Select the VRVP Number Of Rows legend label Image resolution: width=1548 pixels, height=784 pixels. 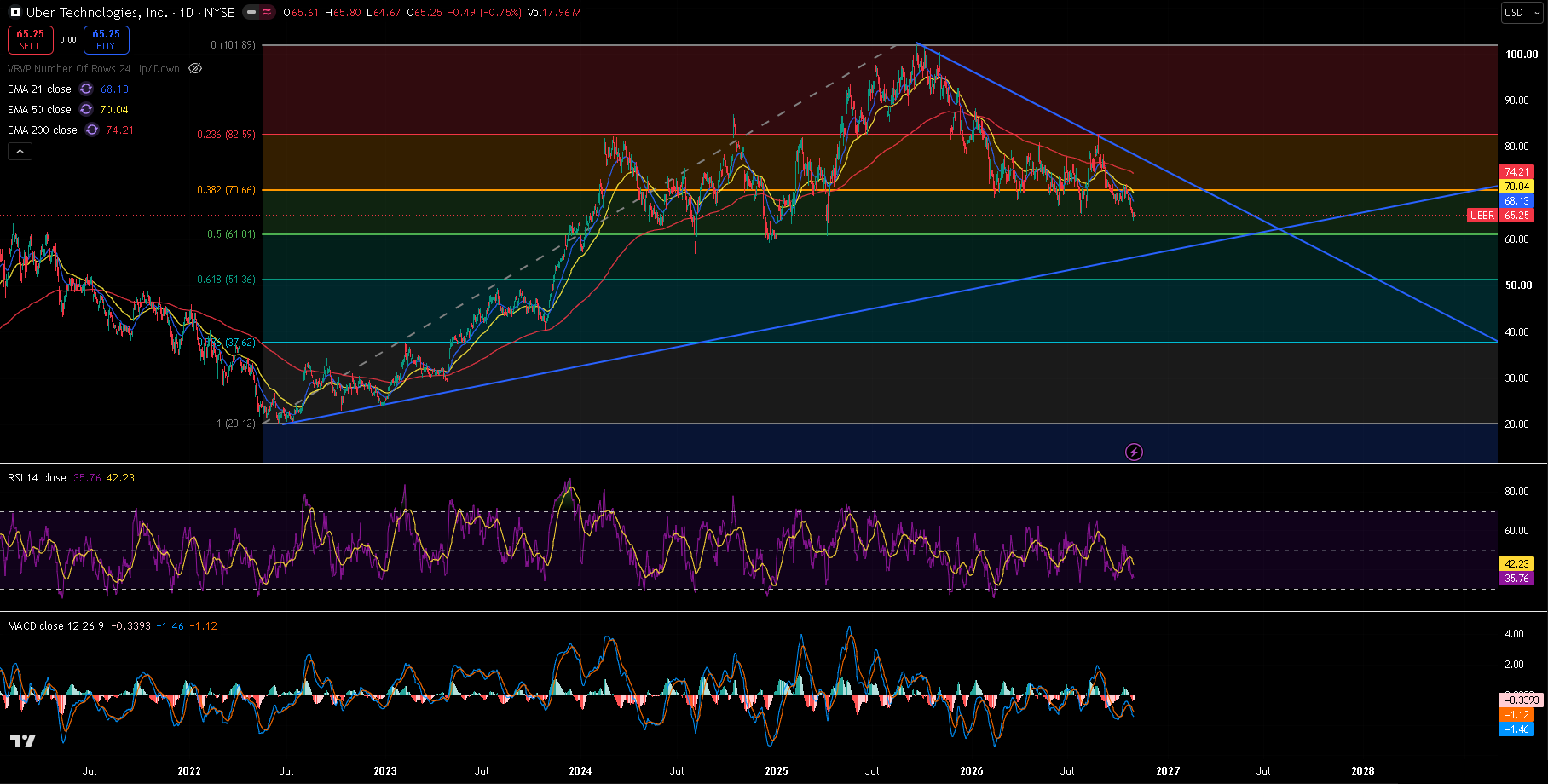click(x=94, y=68)
